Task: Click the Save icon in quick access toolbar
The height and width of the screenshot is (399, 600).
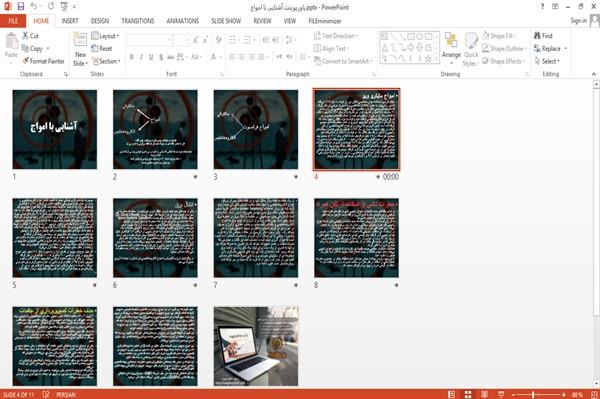Action: tap(21, 7)
